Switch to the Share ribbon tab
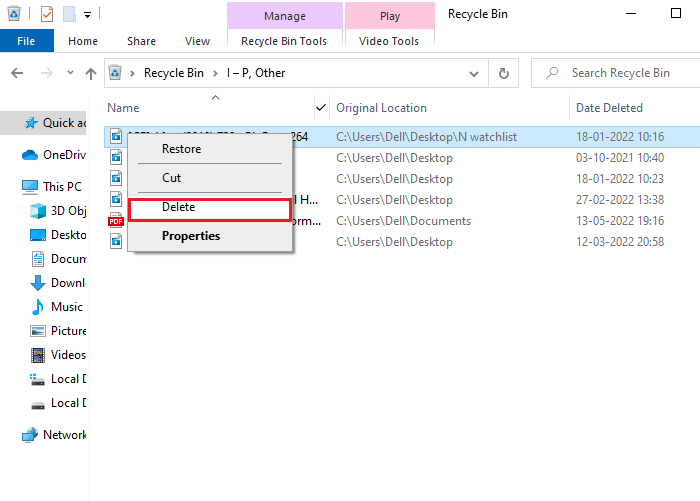 (x=142, y=41)
